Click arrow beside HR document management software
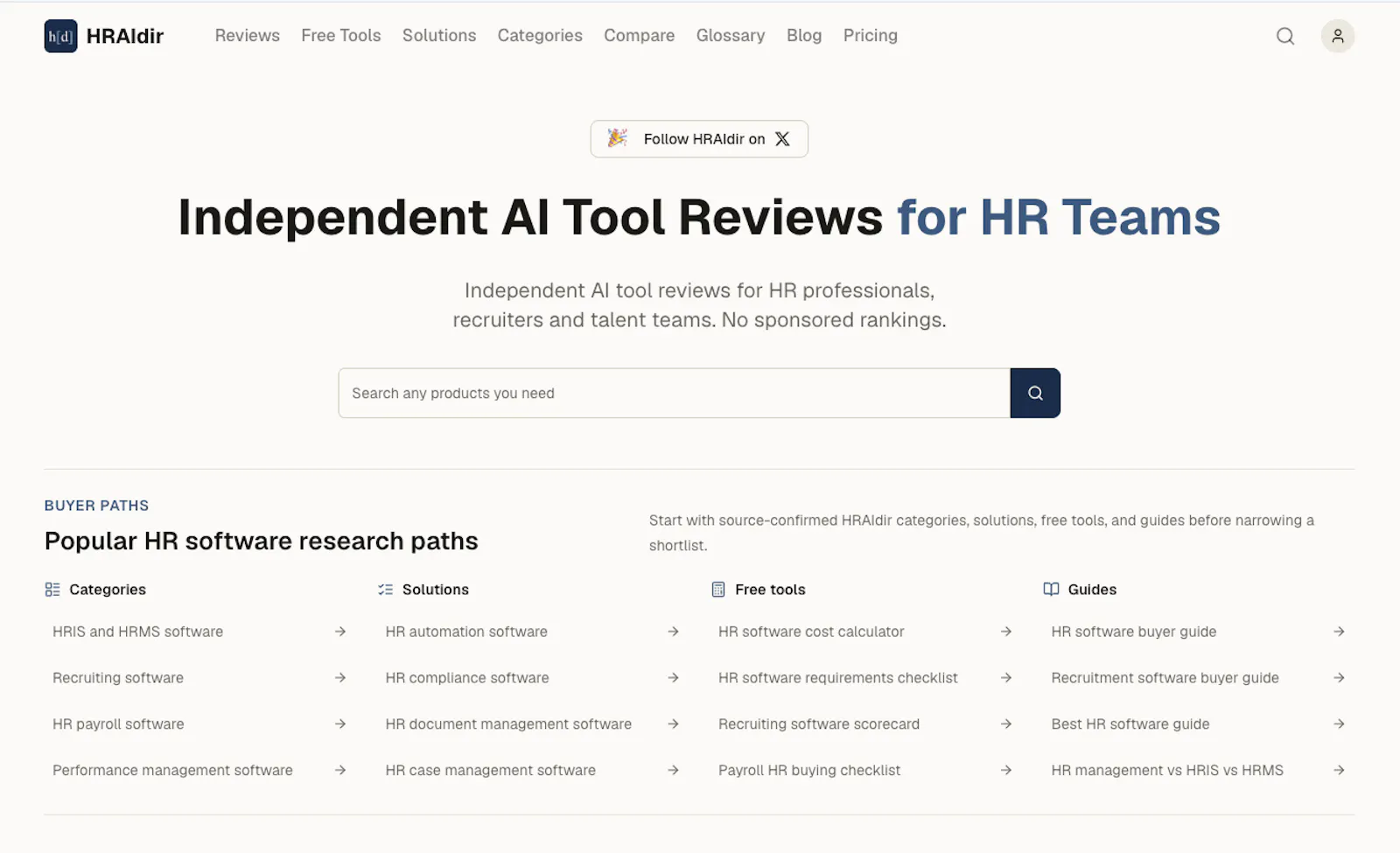Image resolution: width=1400 pixels, height=853 pixels. tap(673, 724)
